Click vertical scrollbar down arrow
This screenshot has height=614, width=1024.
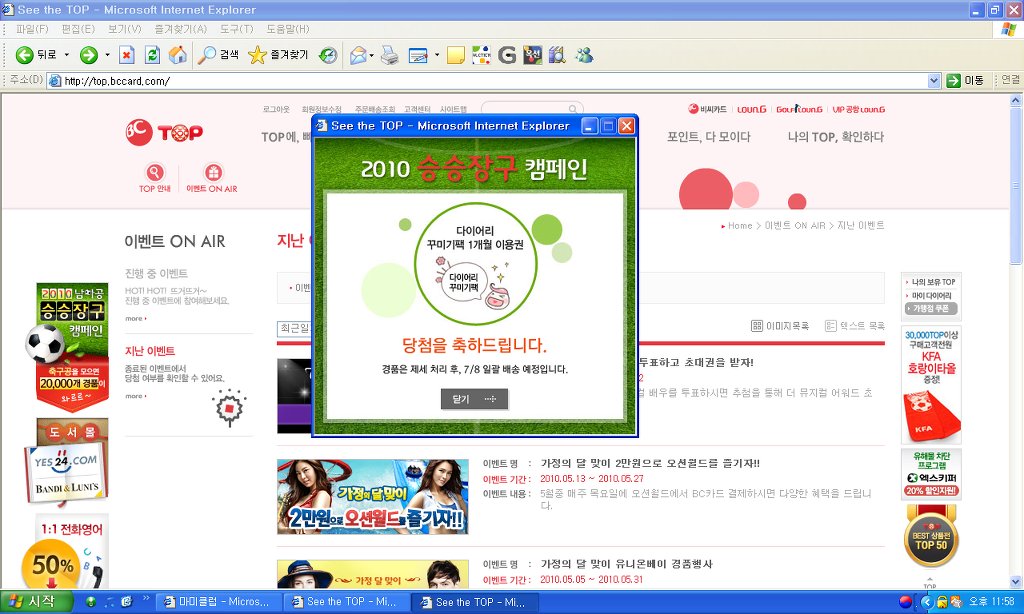click(1016, 581)
